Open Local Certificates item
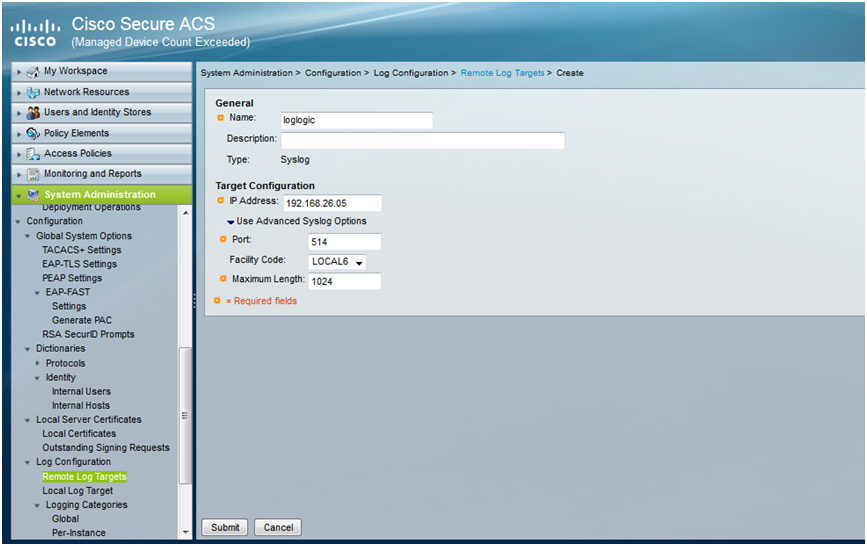867x546 pixels. [x=79, y=434]
